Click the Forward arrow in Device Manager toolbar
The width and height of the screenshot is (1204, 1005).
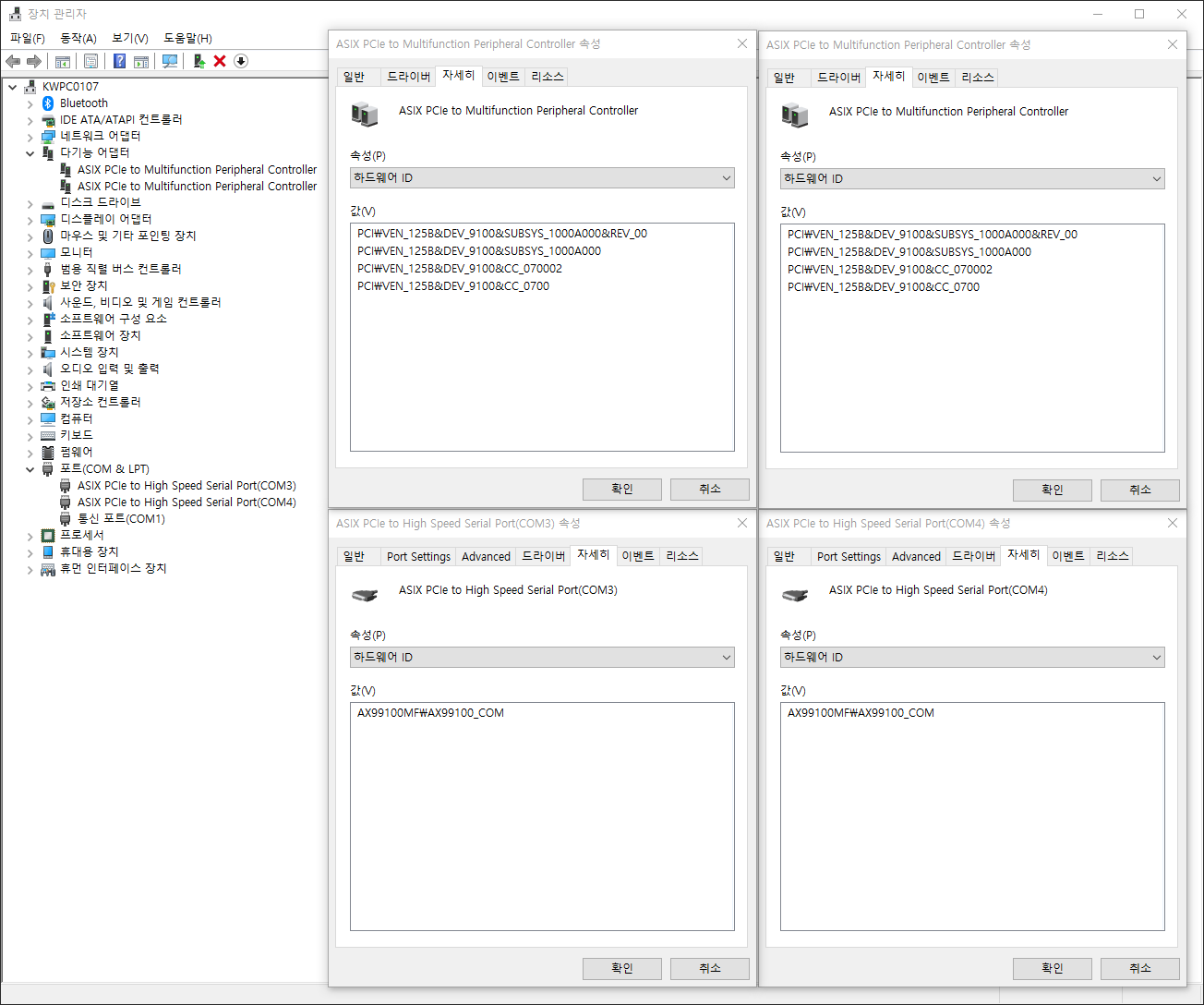tap(34, 61)
